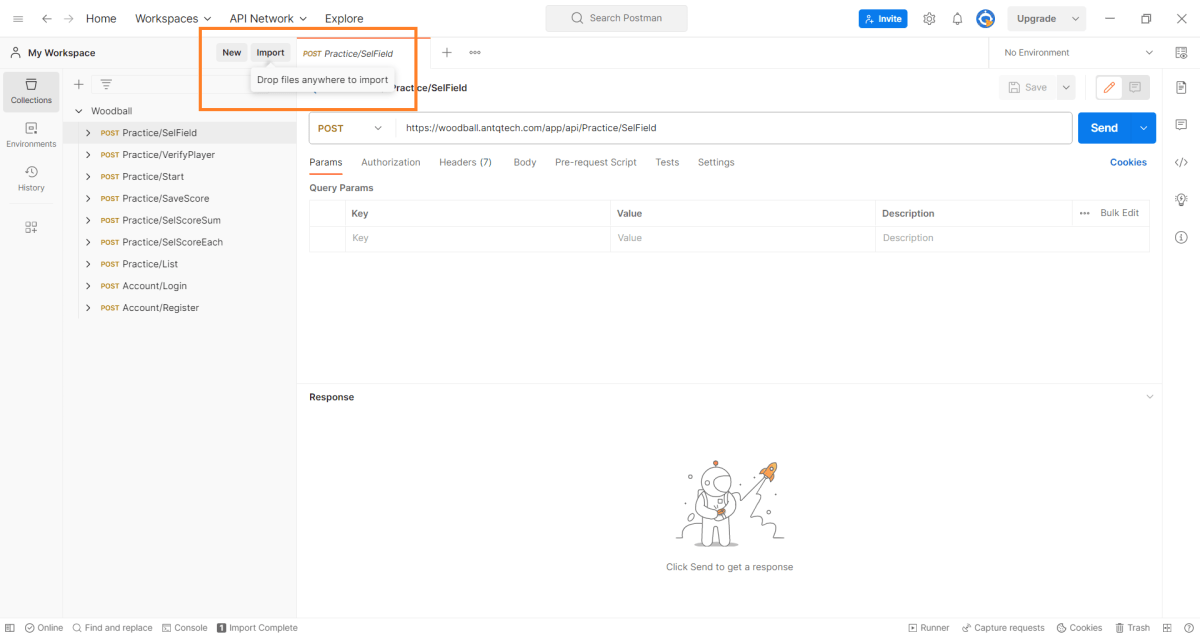Open the No Environment selector
Image resolution: width=1200 pixels, height=637 pixels.
pyautogui.click(x=1078, y=52)
